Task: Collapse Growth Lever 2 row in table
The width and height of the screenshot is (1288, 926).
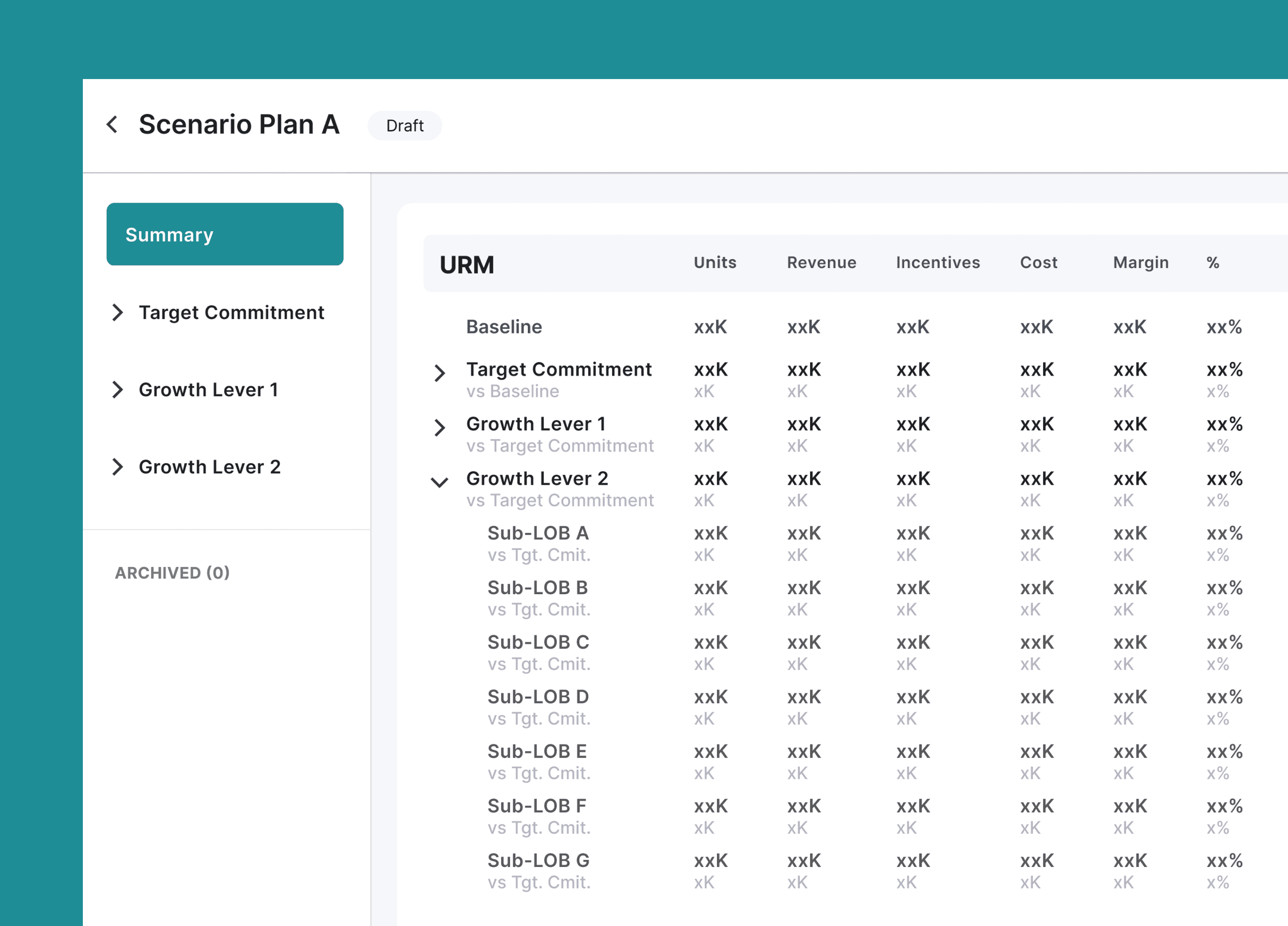Action: pos(439,483)
